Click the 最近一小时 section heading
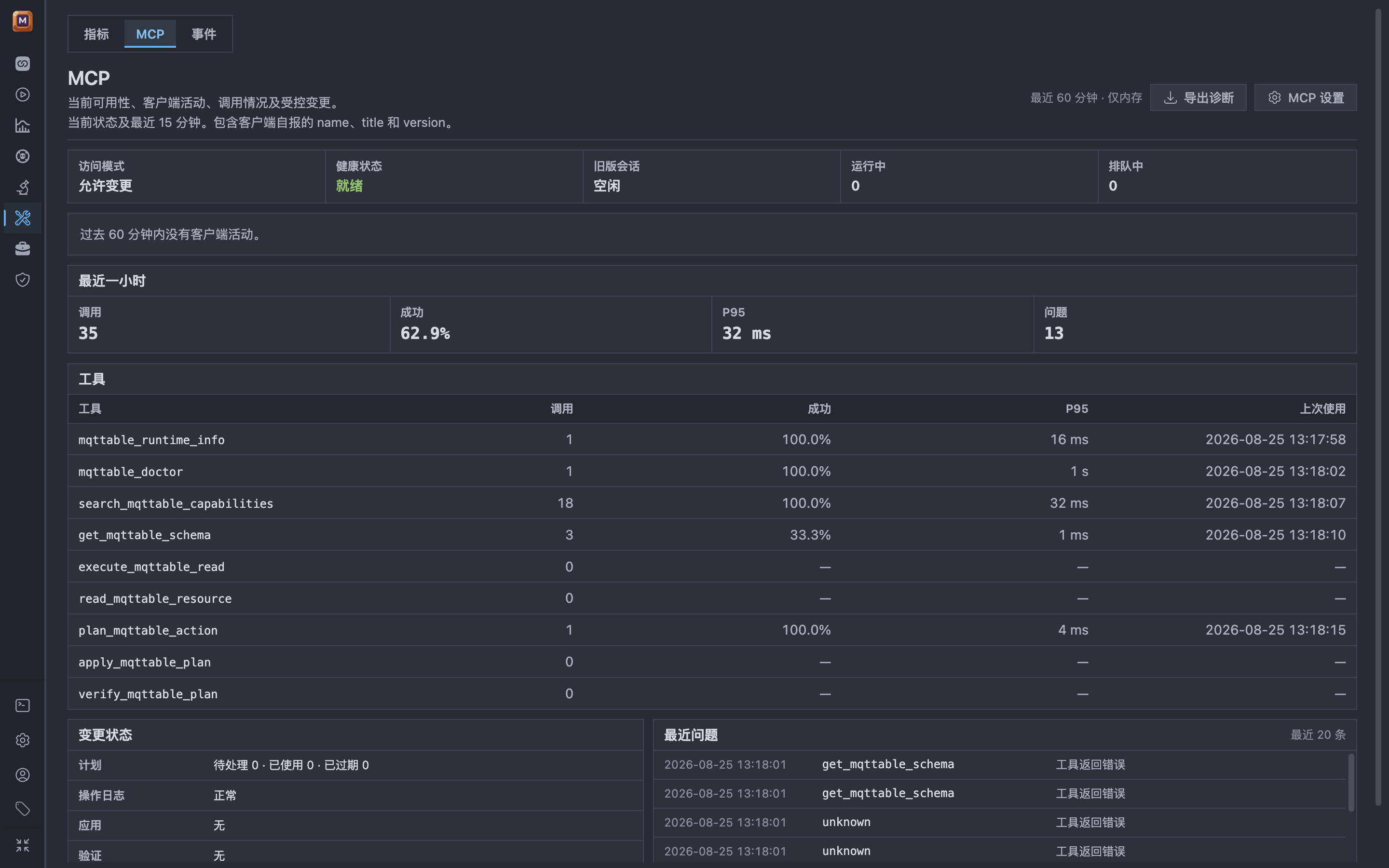The width and height of the screenshot is (1389, 868). click(x=112, y=281)
